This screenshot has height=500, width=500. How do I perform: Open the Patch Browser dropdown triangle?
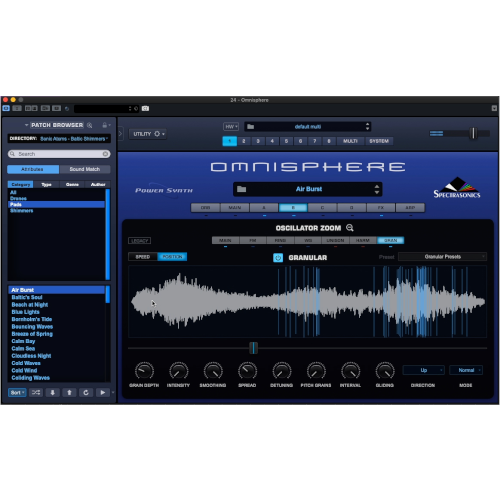pos(26,125)
